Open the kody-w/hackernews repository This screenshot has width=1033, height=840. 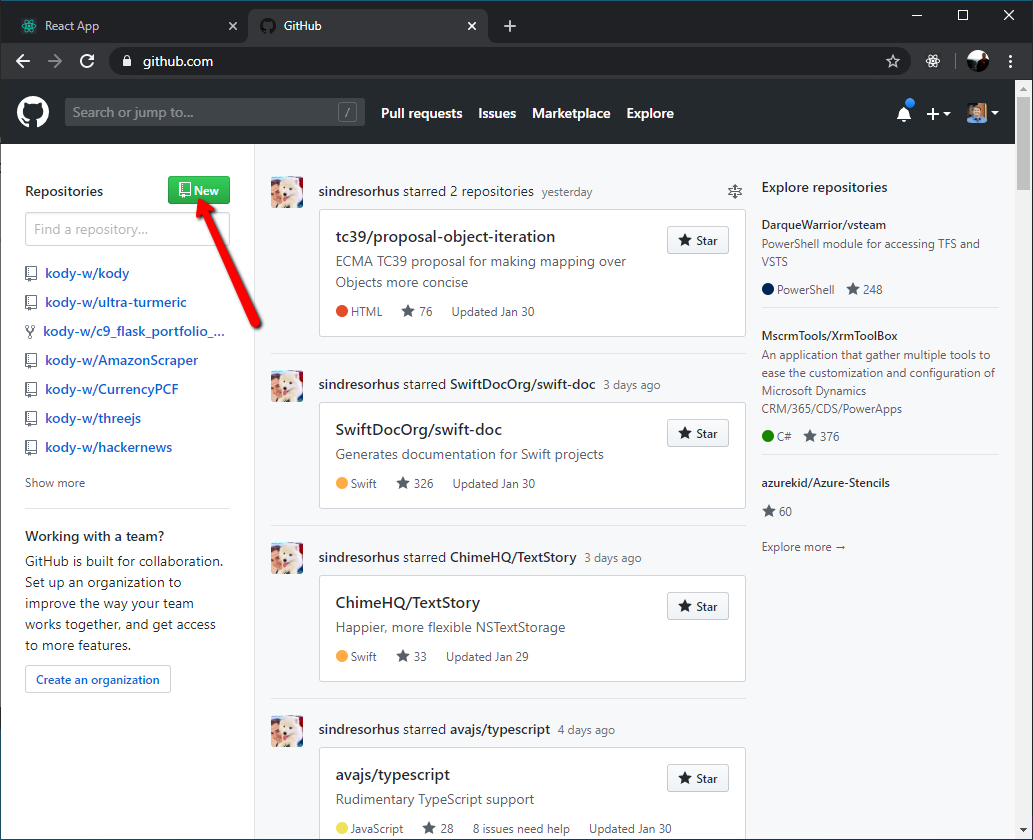[109, 447]
